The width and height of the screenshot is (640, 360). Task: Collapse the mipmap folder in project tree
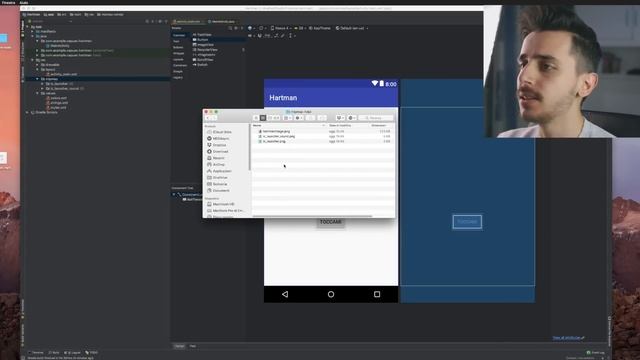pos(38,79)
